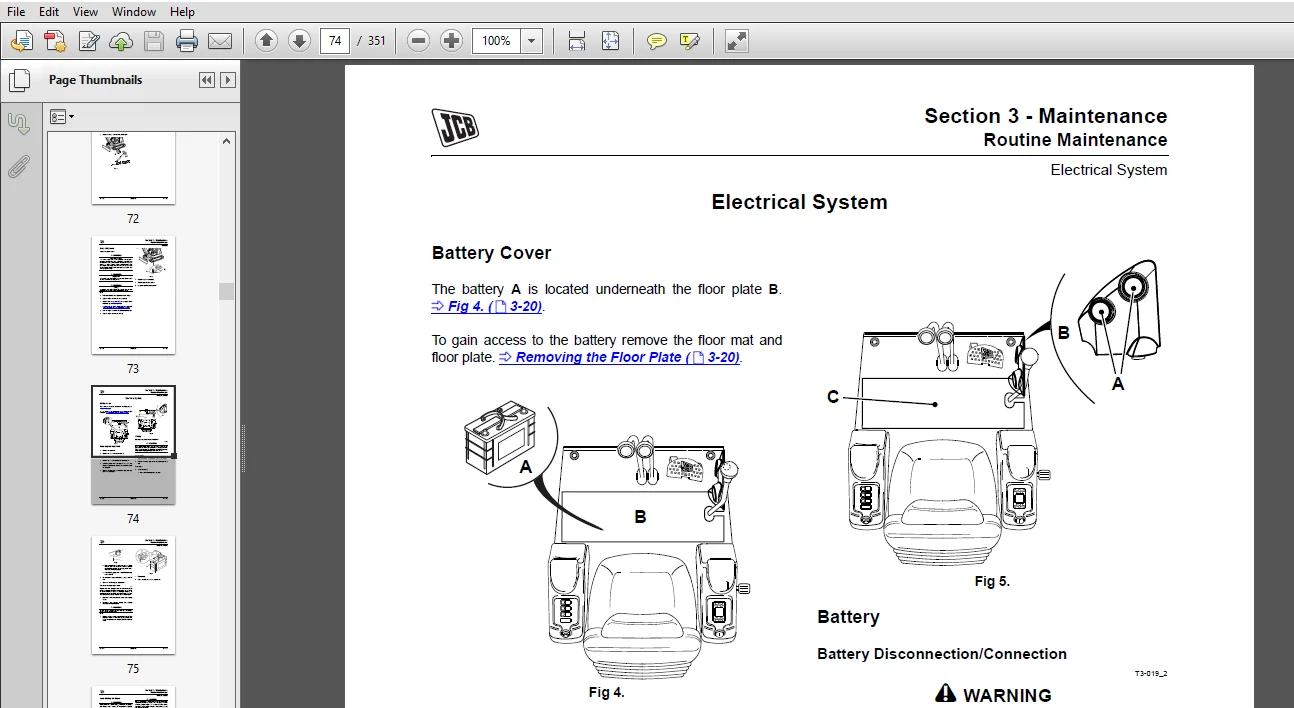The image size is (1294, 708).
Task: Select the page 73 thumbnail
Action: (x=133, y=295)
